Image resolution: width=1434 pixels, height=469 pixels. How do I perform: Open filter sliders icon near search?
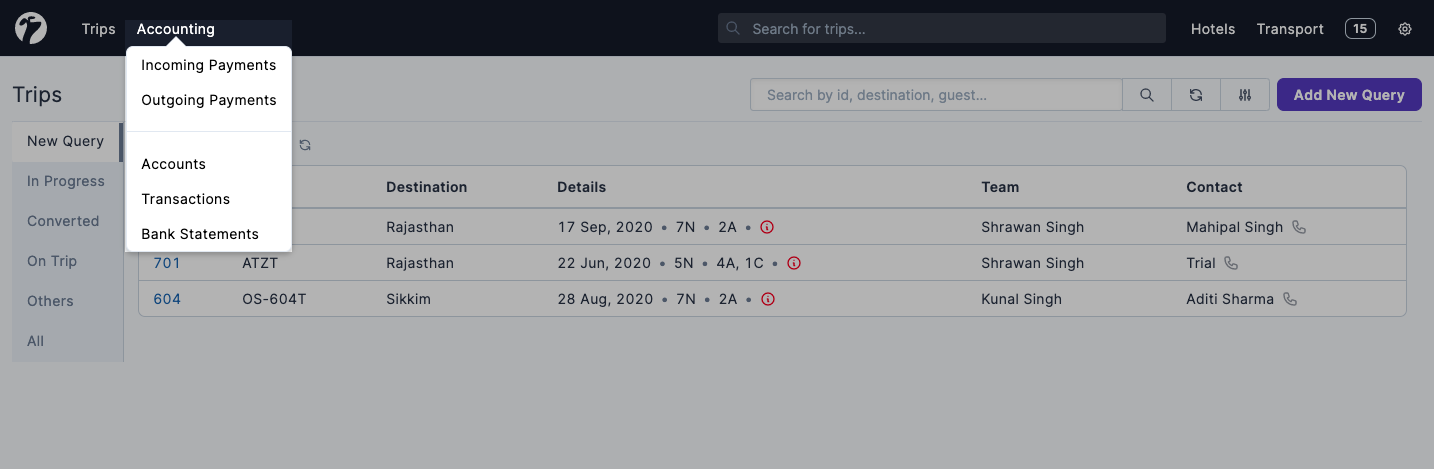pos(1245,95)
